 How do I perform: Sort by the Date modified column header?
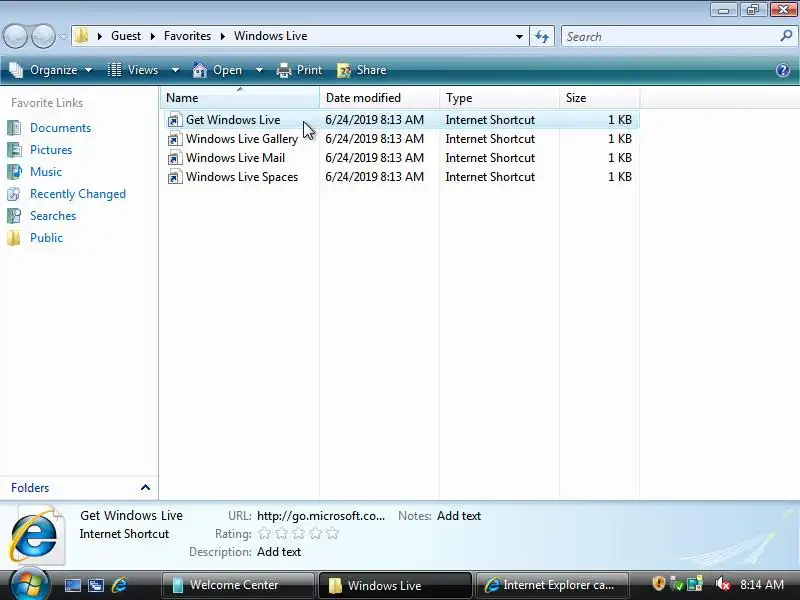pos(379,97)
